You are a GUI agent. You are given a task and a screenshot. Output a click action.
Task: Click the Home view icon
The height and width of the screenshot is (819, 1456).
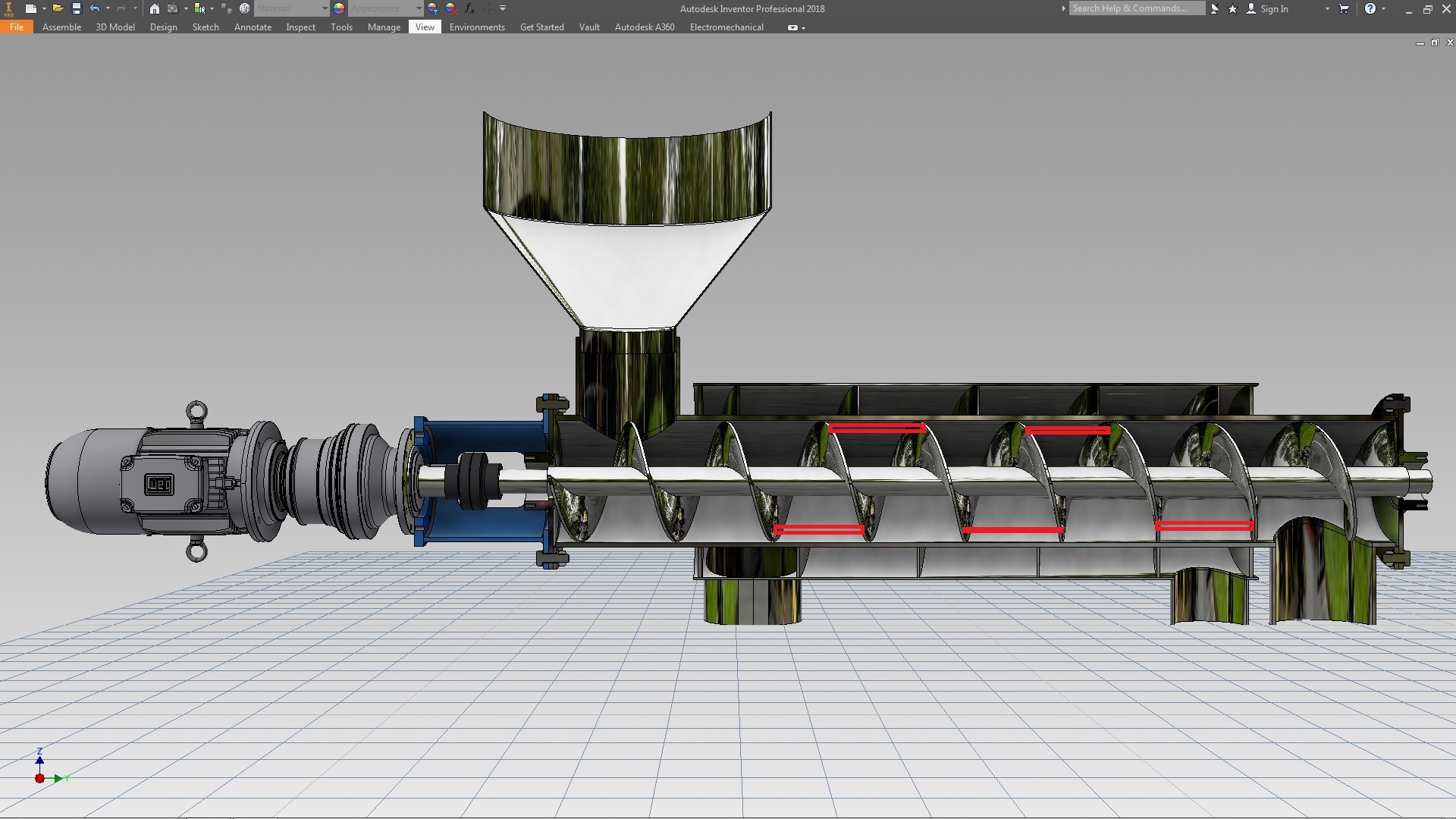pos(155,8)
